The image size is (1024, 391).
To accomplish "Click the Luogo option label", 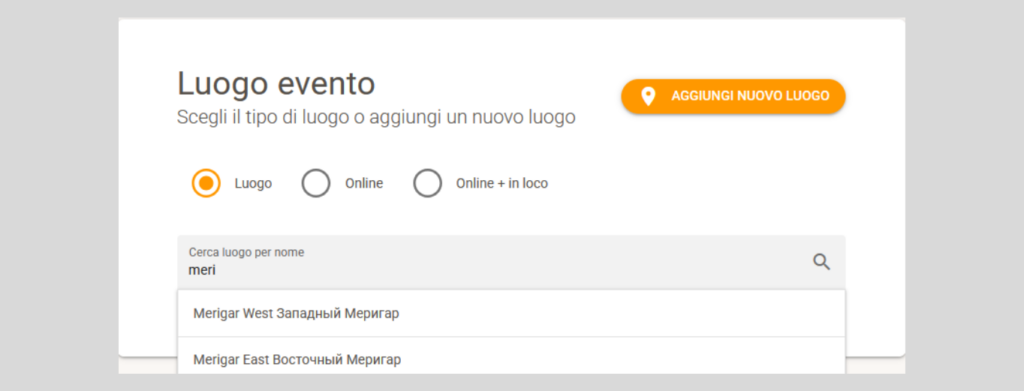I will [x=253, y=183].
